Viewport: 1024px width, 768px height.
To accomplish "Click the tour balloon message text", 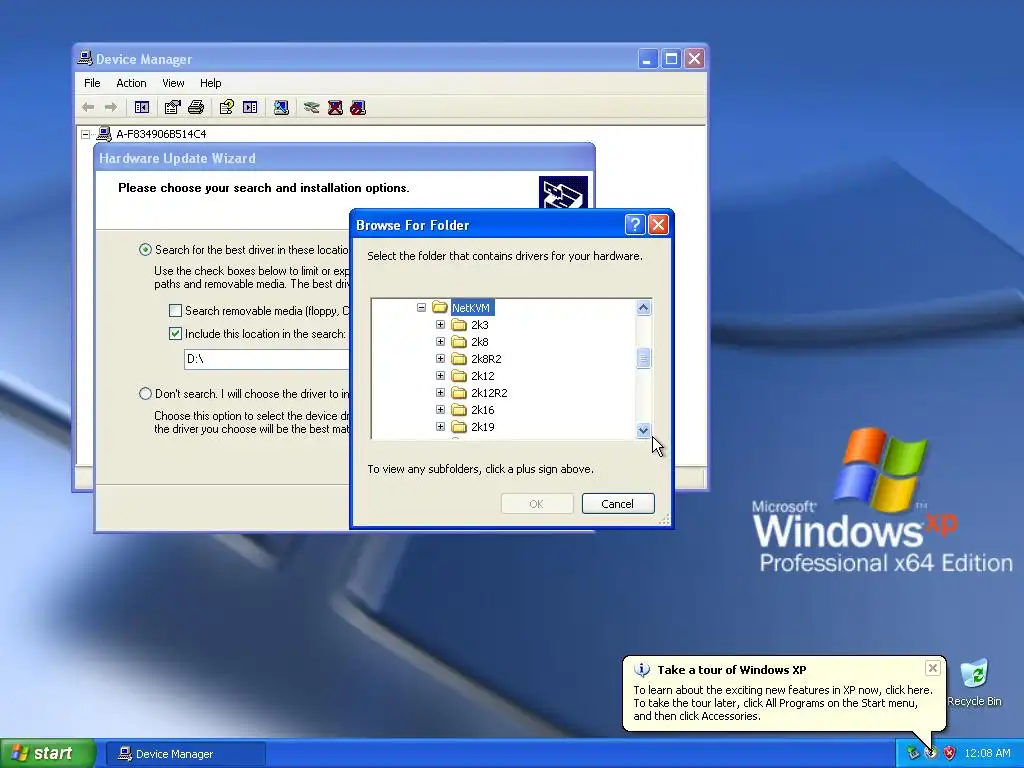I will coord(782,703).
